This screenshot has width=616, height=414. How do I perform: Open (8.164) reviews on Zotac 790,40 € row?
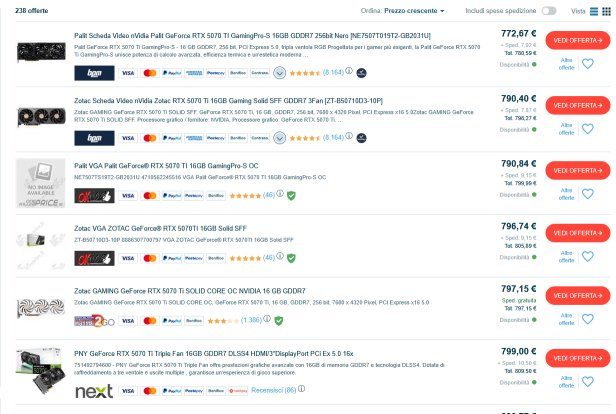(333, 138)
